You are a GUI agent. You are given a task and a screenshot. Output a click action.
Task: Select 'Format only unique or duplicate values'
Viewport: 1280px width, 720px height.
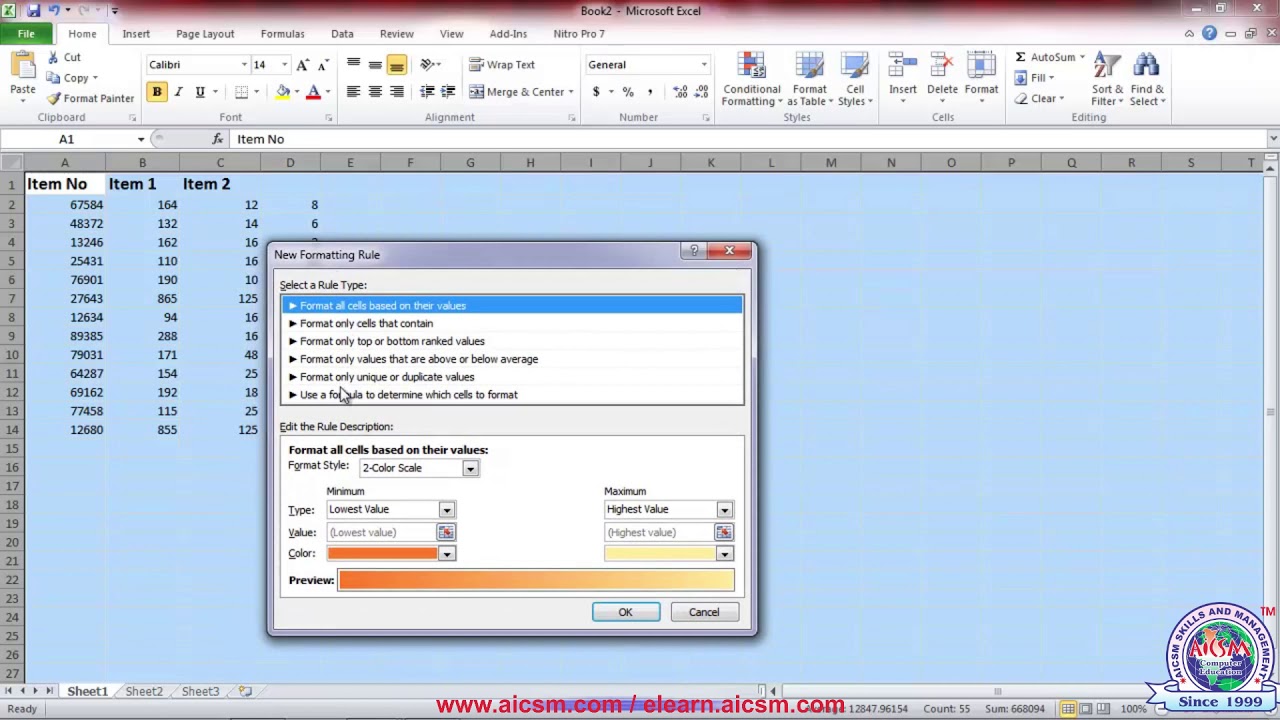click(x=512, y=377)
